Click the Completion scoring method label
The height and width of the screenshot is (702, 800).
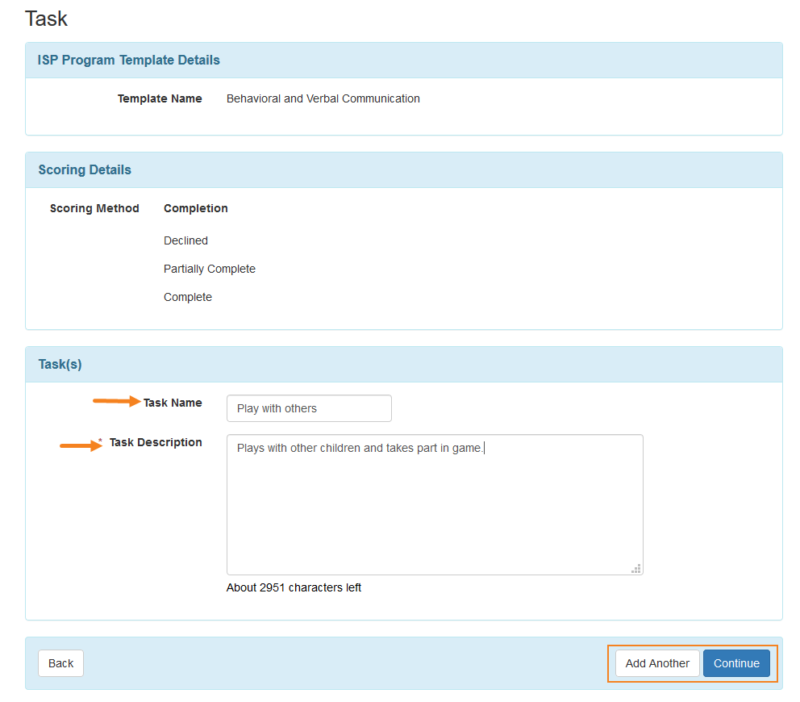click(195, 208)
